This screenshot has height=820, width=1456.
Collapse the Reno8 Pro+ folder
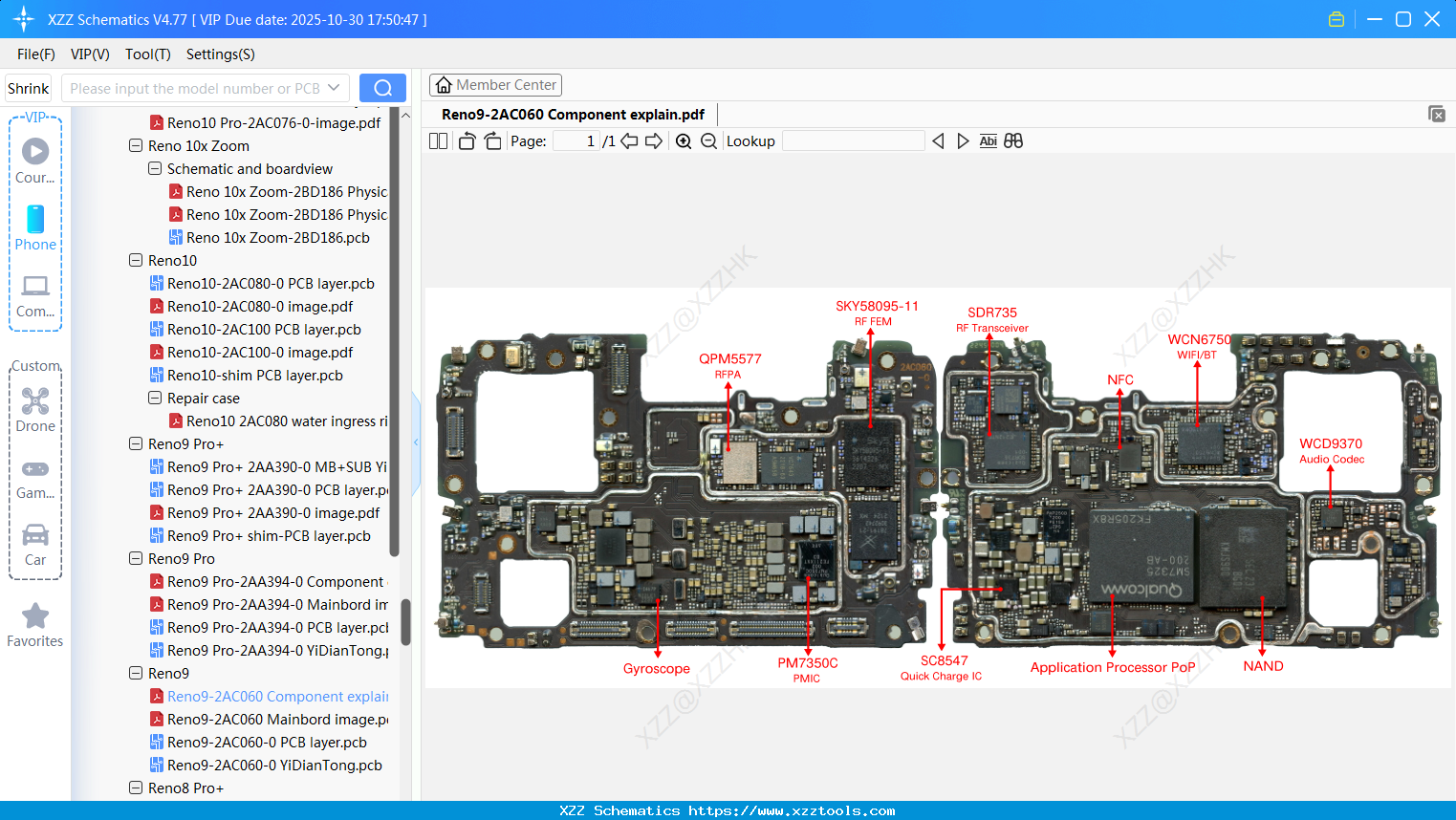click(136, 788)
